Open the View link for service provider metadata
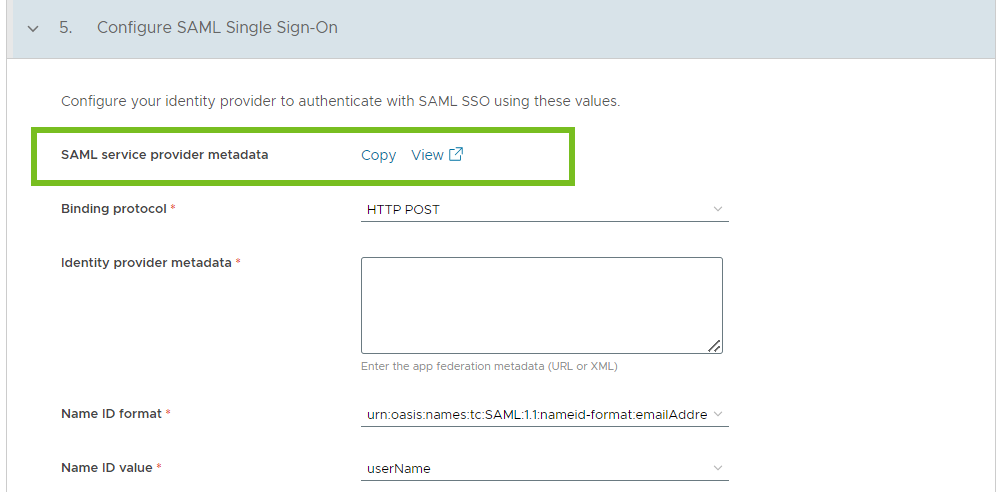Screen dimensions: 1003x492 [x=427, y=155]
